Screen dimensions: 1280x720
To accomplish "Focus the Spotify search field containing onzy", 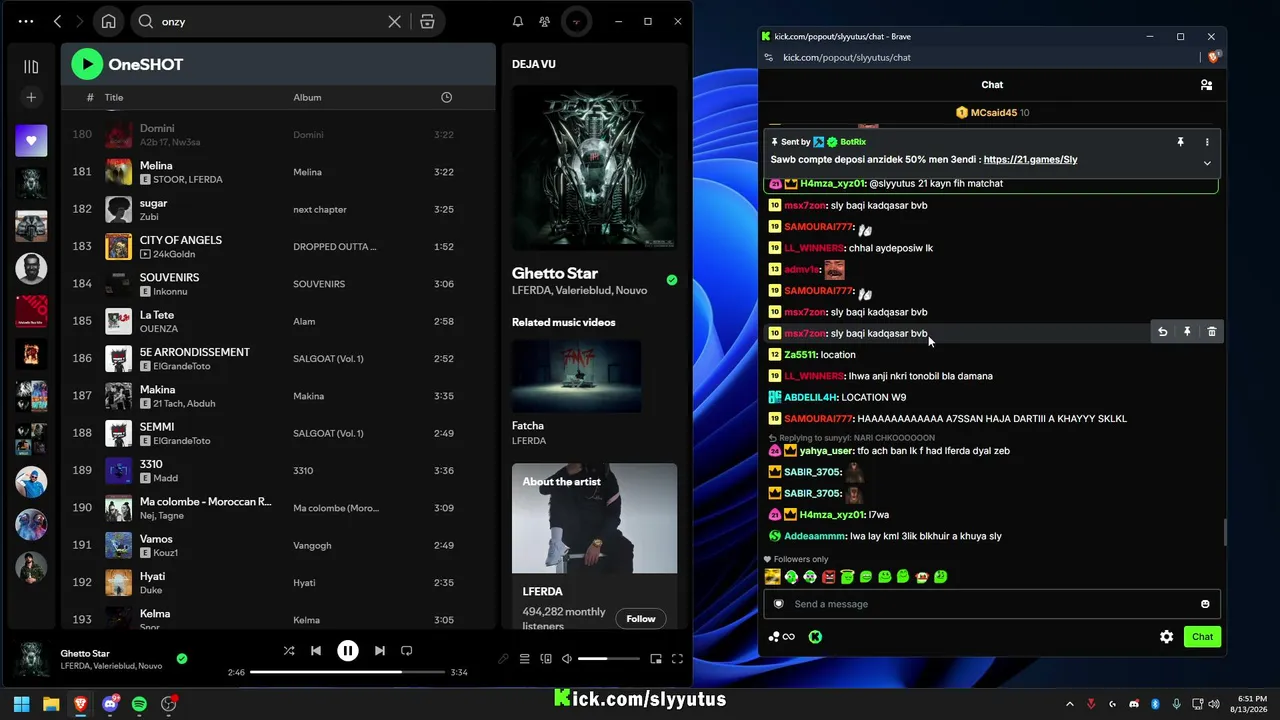I will [x=268, y=21].
